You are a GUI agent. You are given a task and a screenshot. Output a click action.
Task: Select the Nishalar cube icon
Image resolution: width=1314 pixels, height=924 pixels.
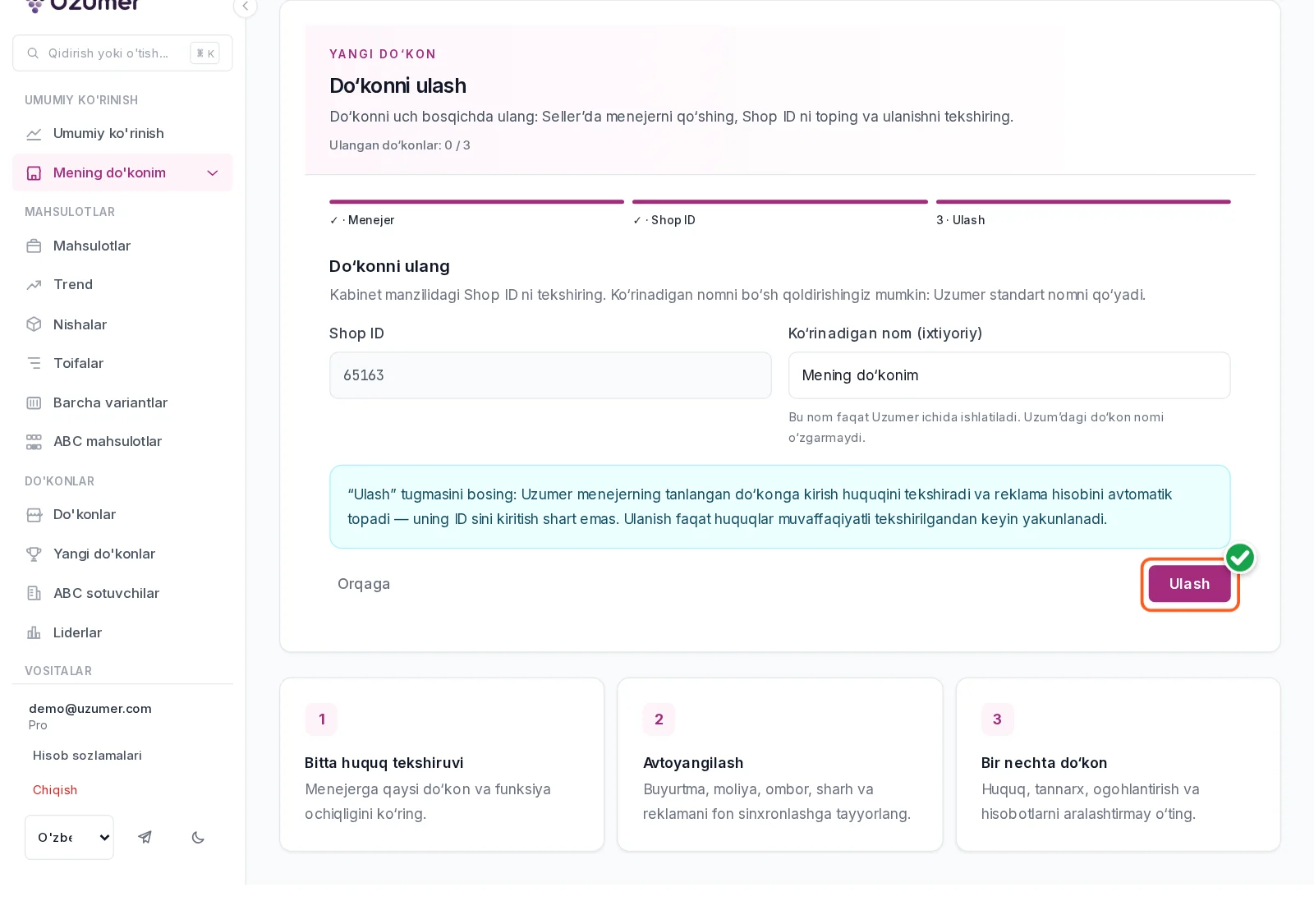(34, 324)
